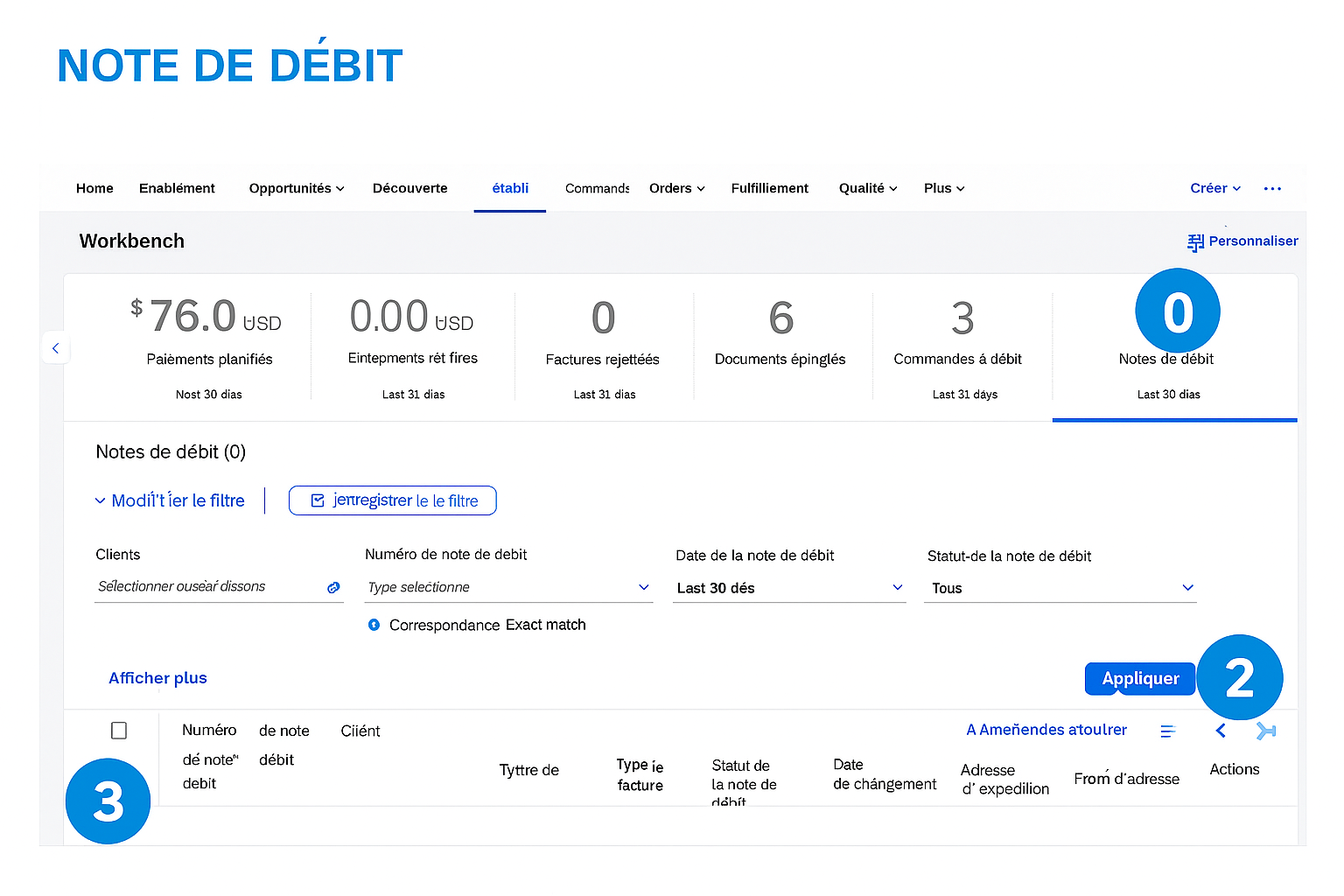The width and height of the screenshot is (1344, 896).
Task: Click the last-page arrow icon in table
Action: coord(1265,731)
